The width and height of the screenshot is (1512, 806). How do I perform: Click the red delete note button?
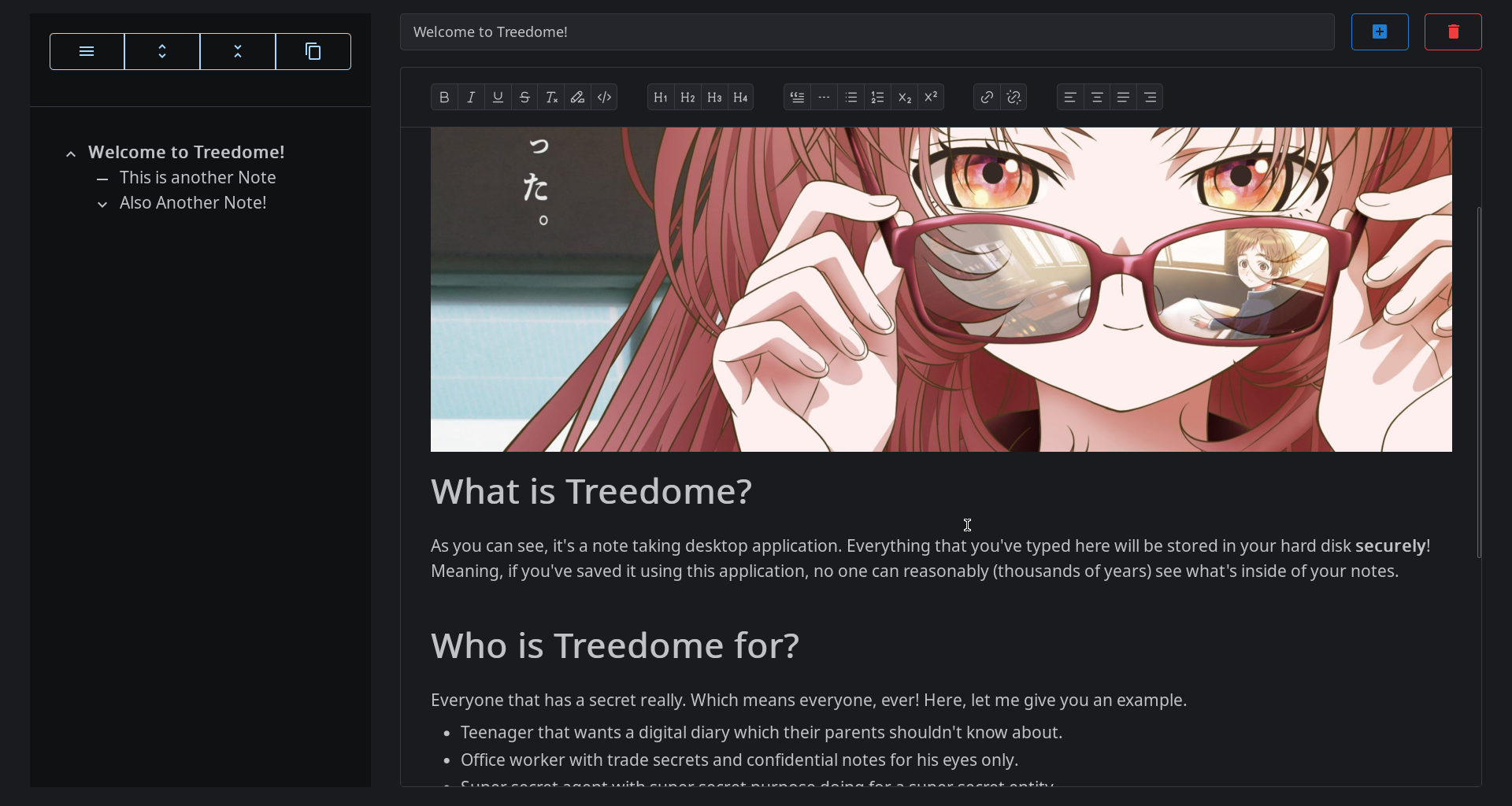[1453, 32]
